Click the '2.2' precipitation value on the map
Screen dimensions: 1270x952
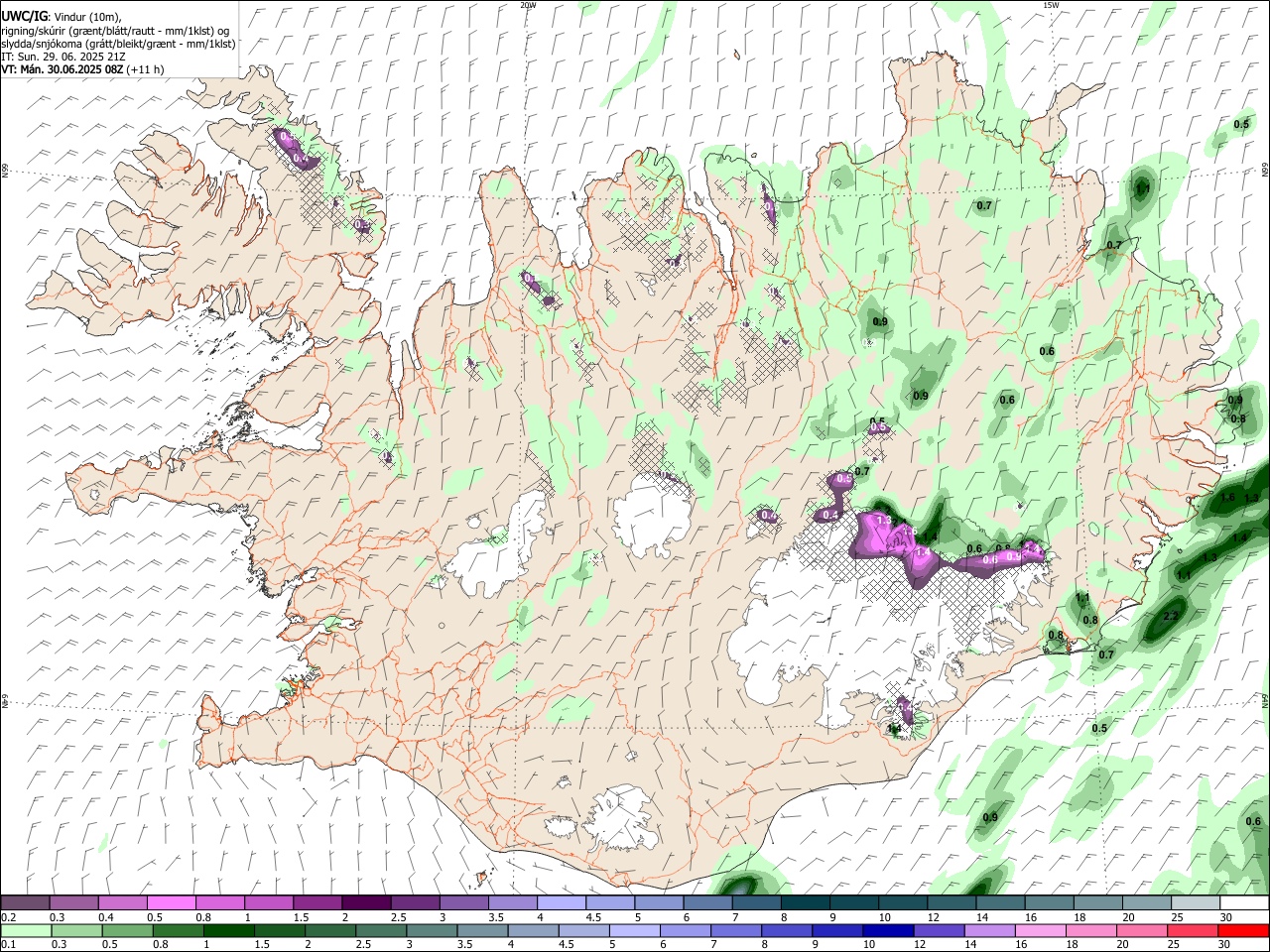1170,616
